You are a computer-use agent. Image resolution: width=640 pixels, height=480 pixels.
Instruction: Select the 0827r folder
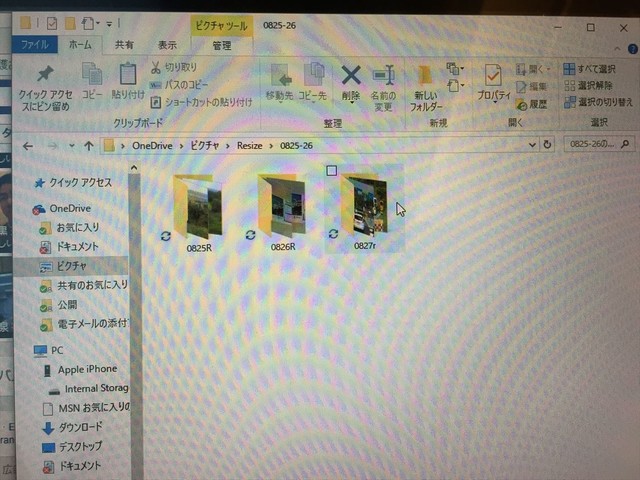click(x=364, y=210)
